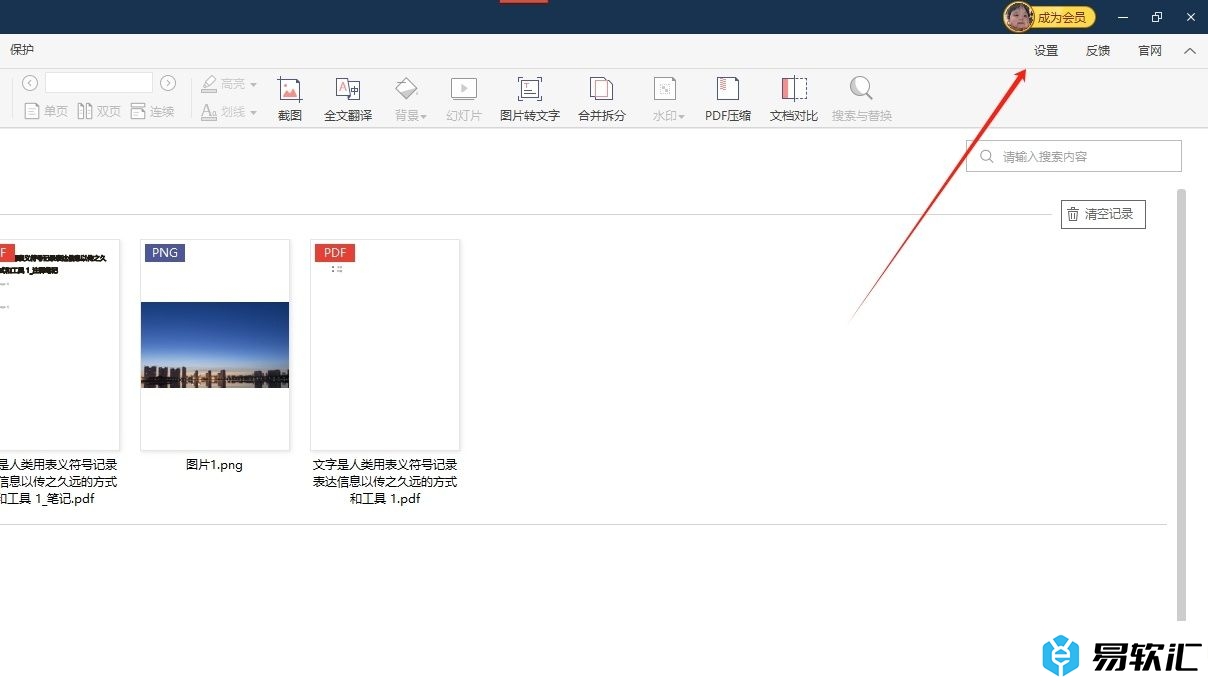
Task: Open the 和工具 1.pdf document thumbnail
Action: (385, 345)
